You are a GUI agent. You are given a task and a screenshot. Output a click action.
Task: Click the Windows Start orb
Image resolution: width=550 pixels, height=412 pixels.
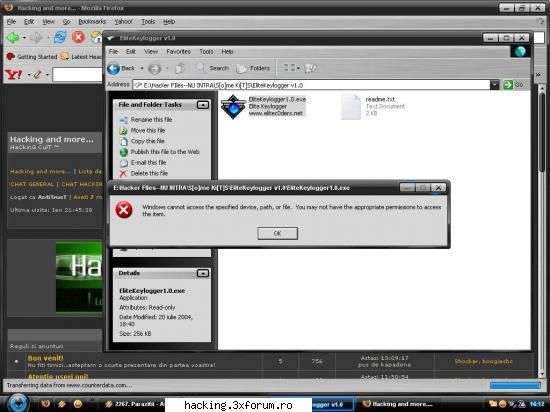coord(17,403)
